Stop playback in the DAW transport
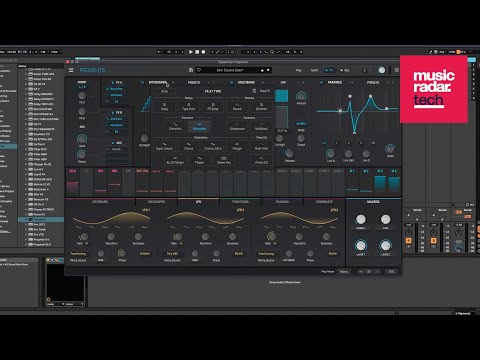480x360 pixels. coord(197,52)
